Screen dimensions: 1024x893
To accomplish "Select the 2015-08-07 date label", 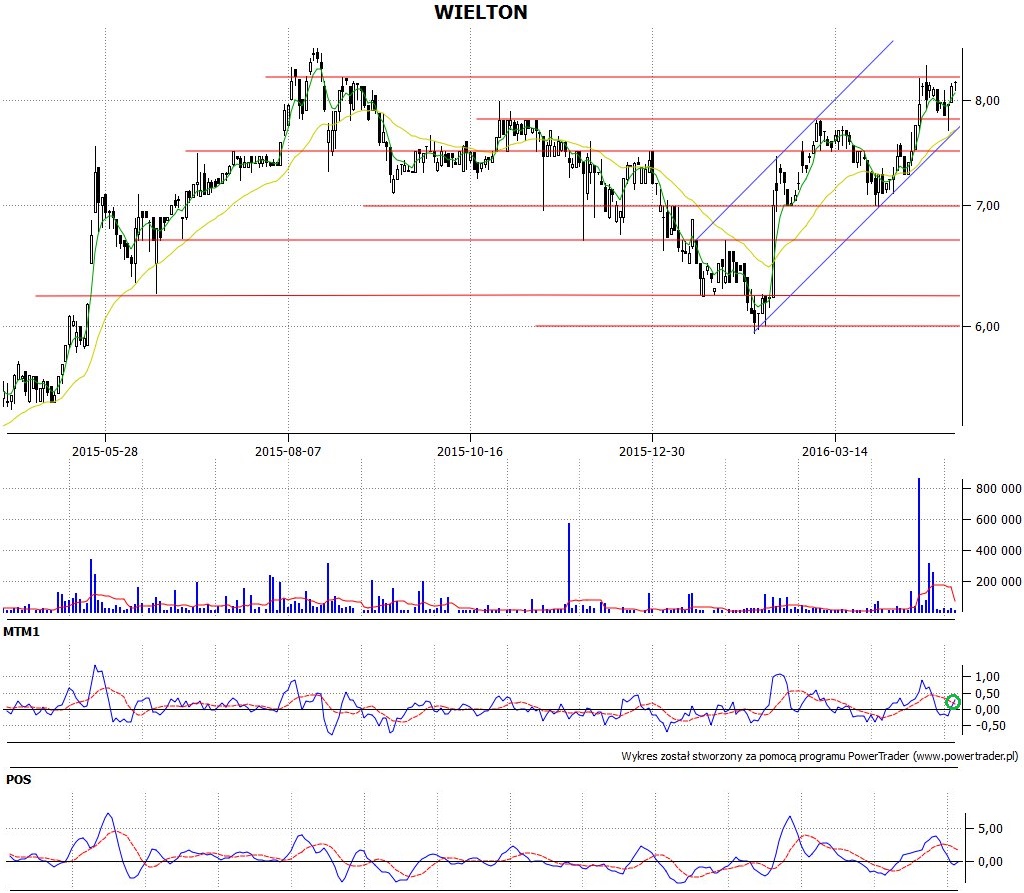I will coord(287,451).
